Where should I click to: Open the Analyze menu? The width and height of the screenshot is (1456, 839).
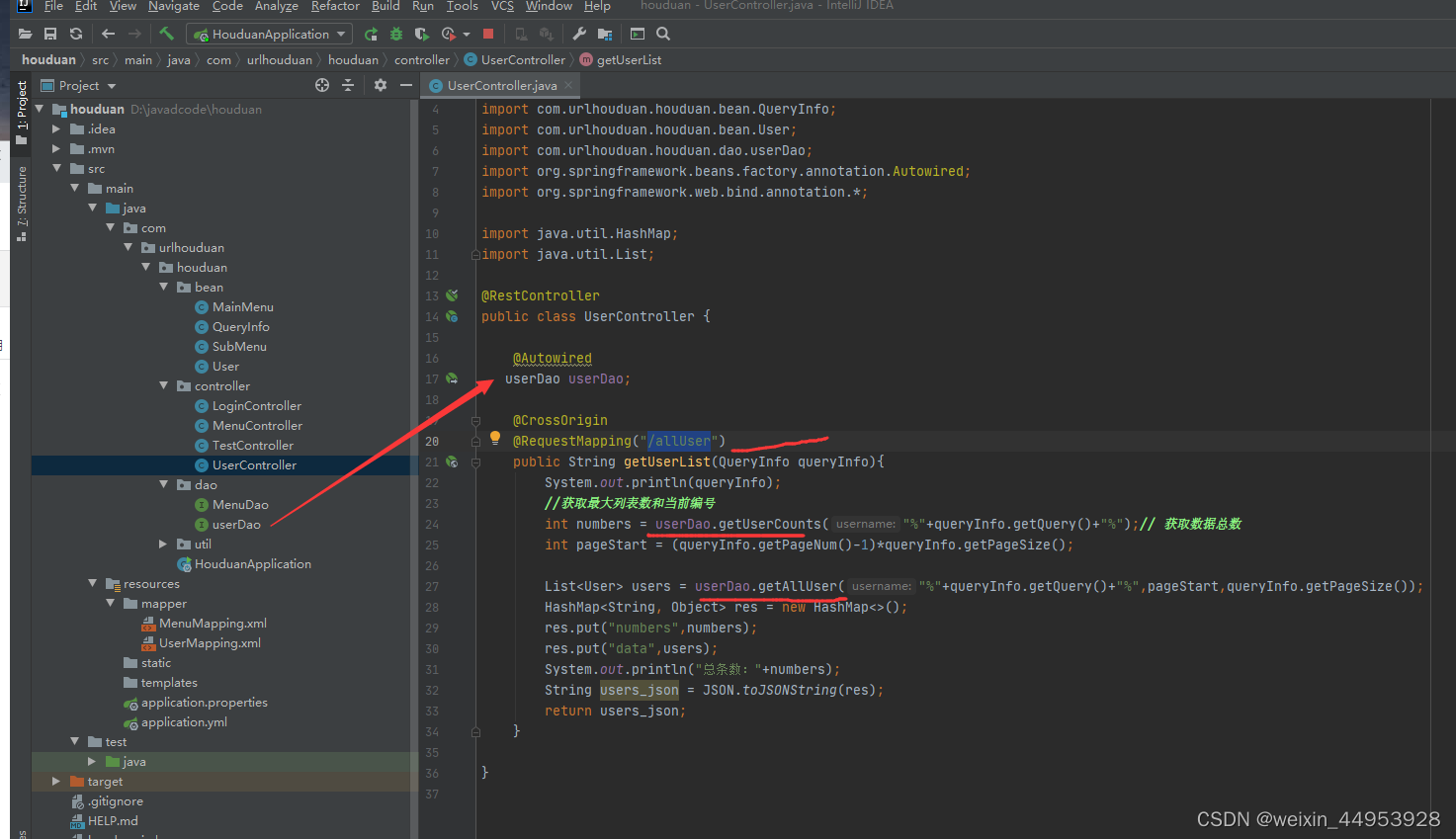click(277, 6)
